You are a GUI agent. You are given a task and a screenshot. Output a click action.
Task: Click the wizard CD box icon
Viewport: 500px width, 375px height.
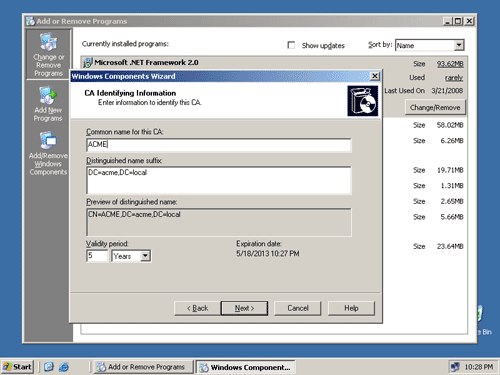[363, 101]
